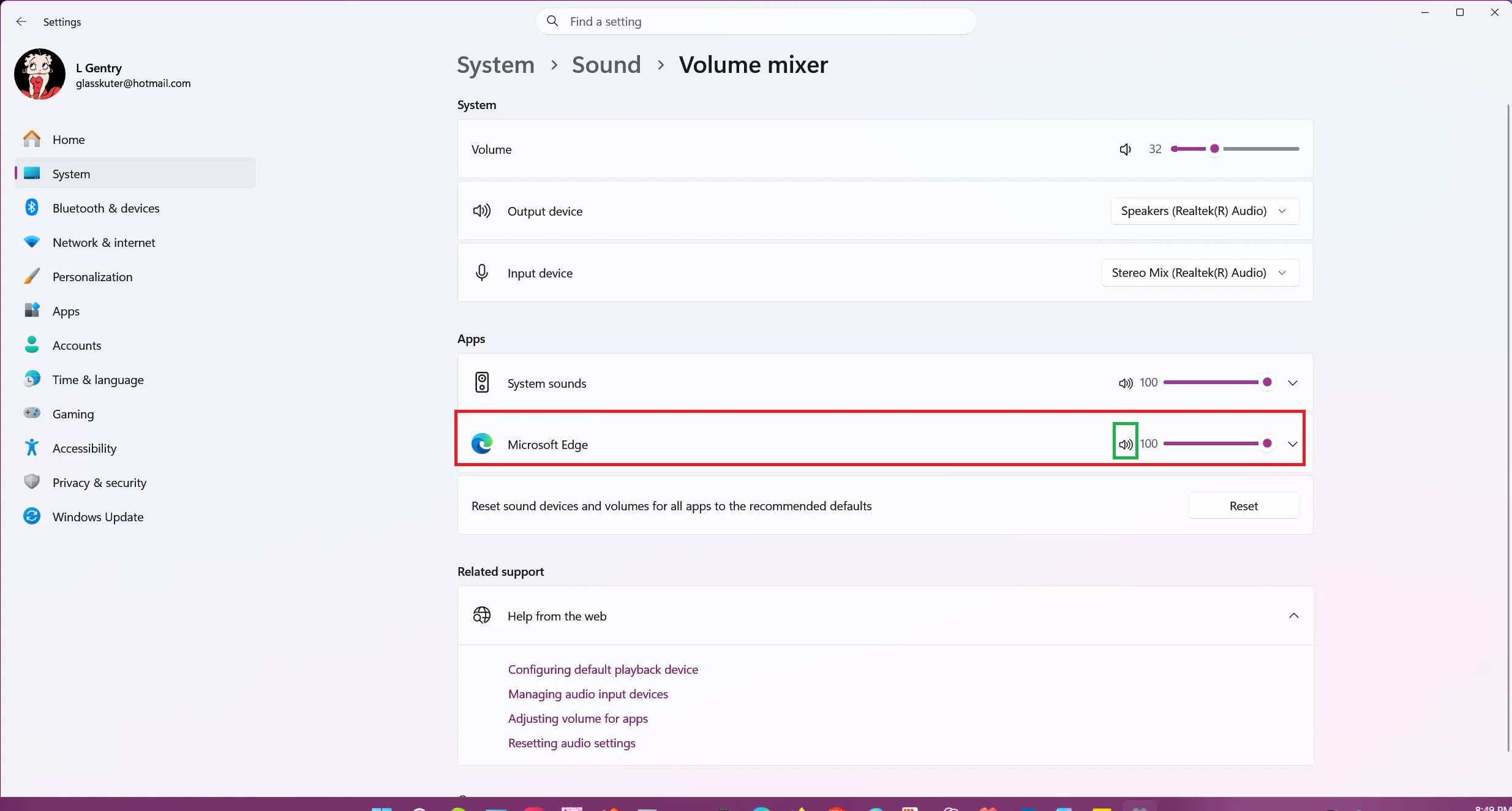Expand the Microsoft Edge options chevron
This screenshot has height=811, width=1512.
(x=1293, y=444)
